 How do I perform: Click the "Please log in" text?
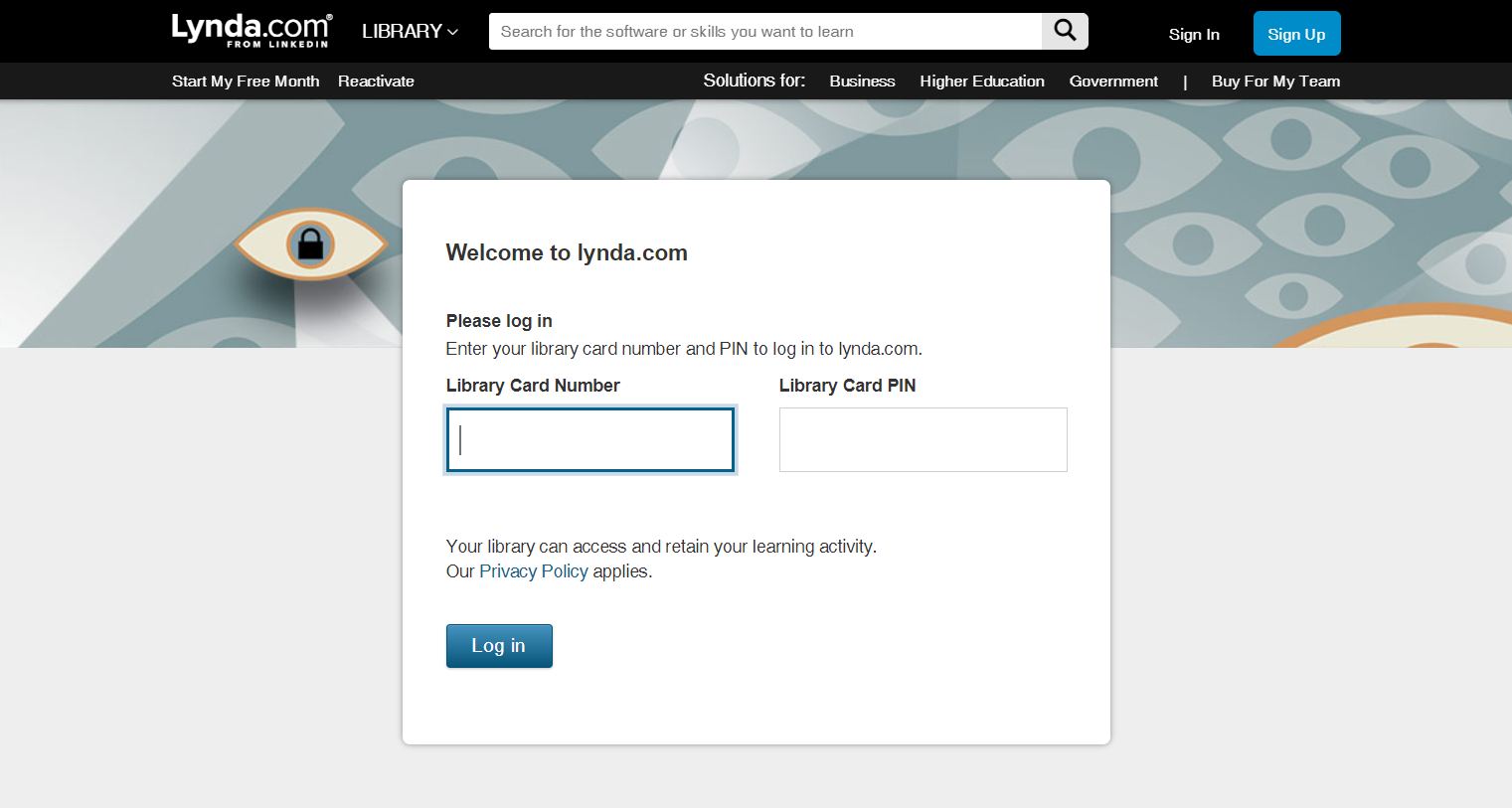pos(499,321)
